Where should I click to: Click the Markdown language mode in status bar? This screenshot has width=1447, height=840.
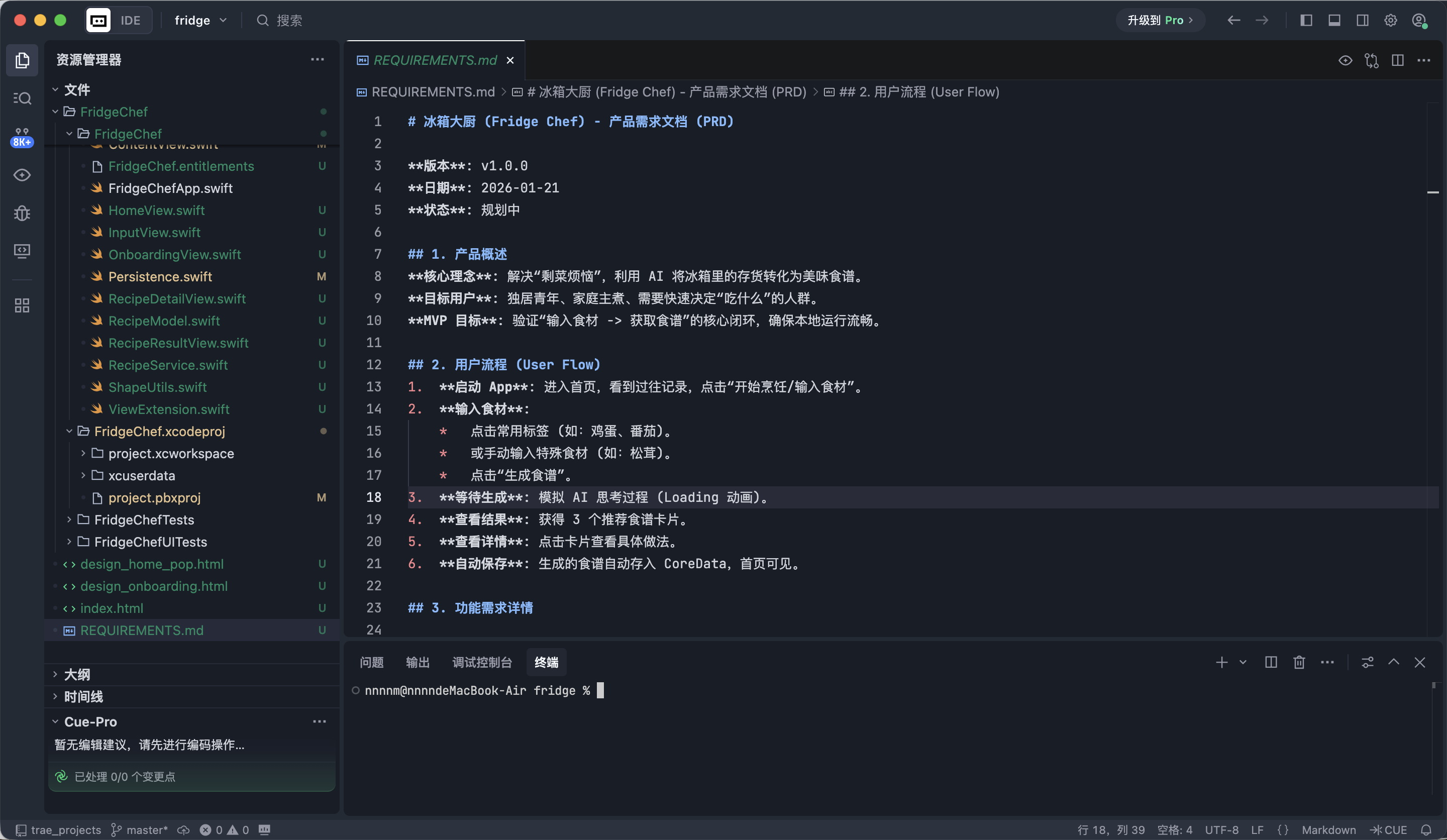point(1328,829)
